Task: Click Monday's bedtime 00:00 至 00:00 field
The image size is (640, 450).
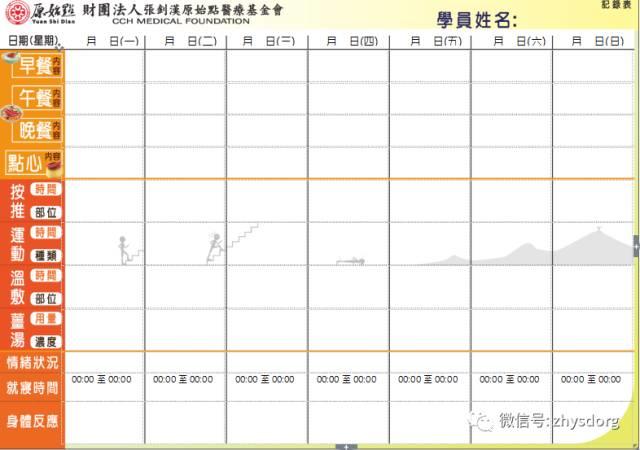Action: coord(101,380)
